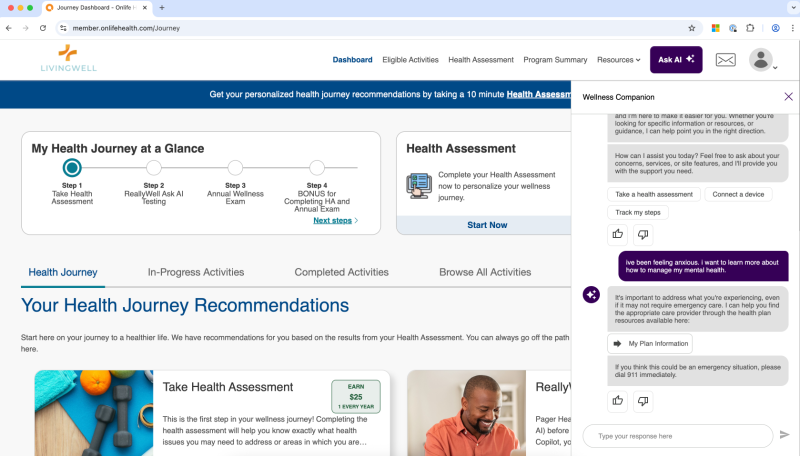Image resolution: width=800 pixels, height=456 pixels.
Task: Select Step 2 circle on journey tracker
Action: [x=154, y=167]
